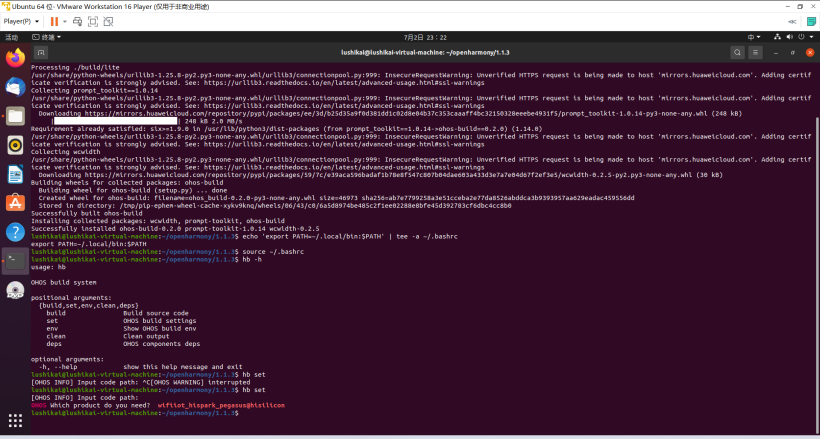Minimize the terminal window

coord(776,52)
